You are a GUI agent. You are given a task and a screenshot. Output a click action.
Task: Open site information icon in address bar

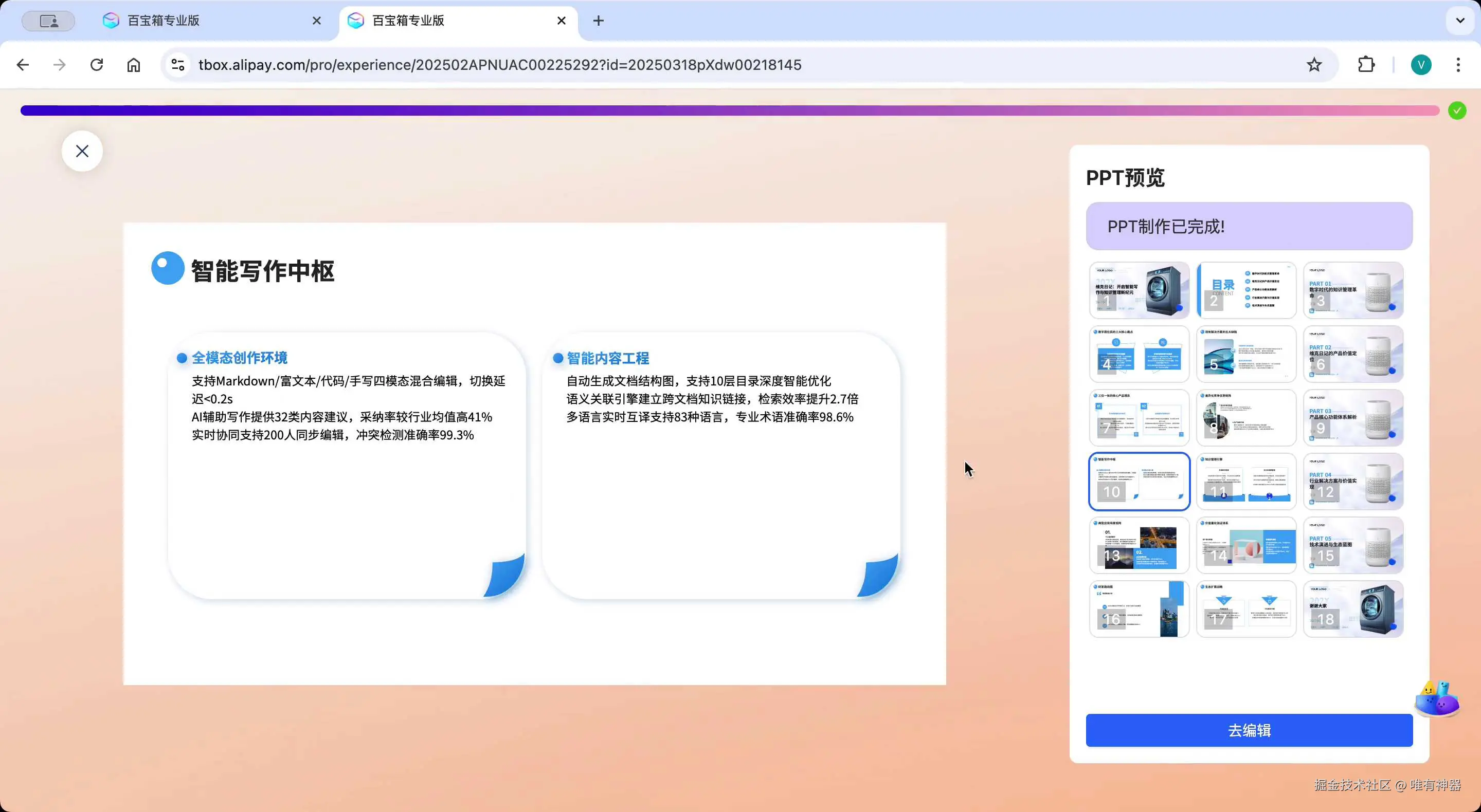[x=178, y=65]
